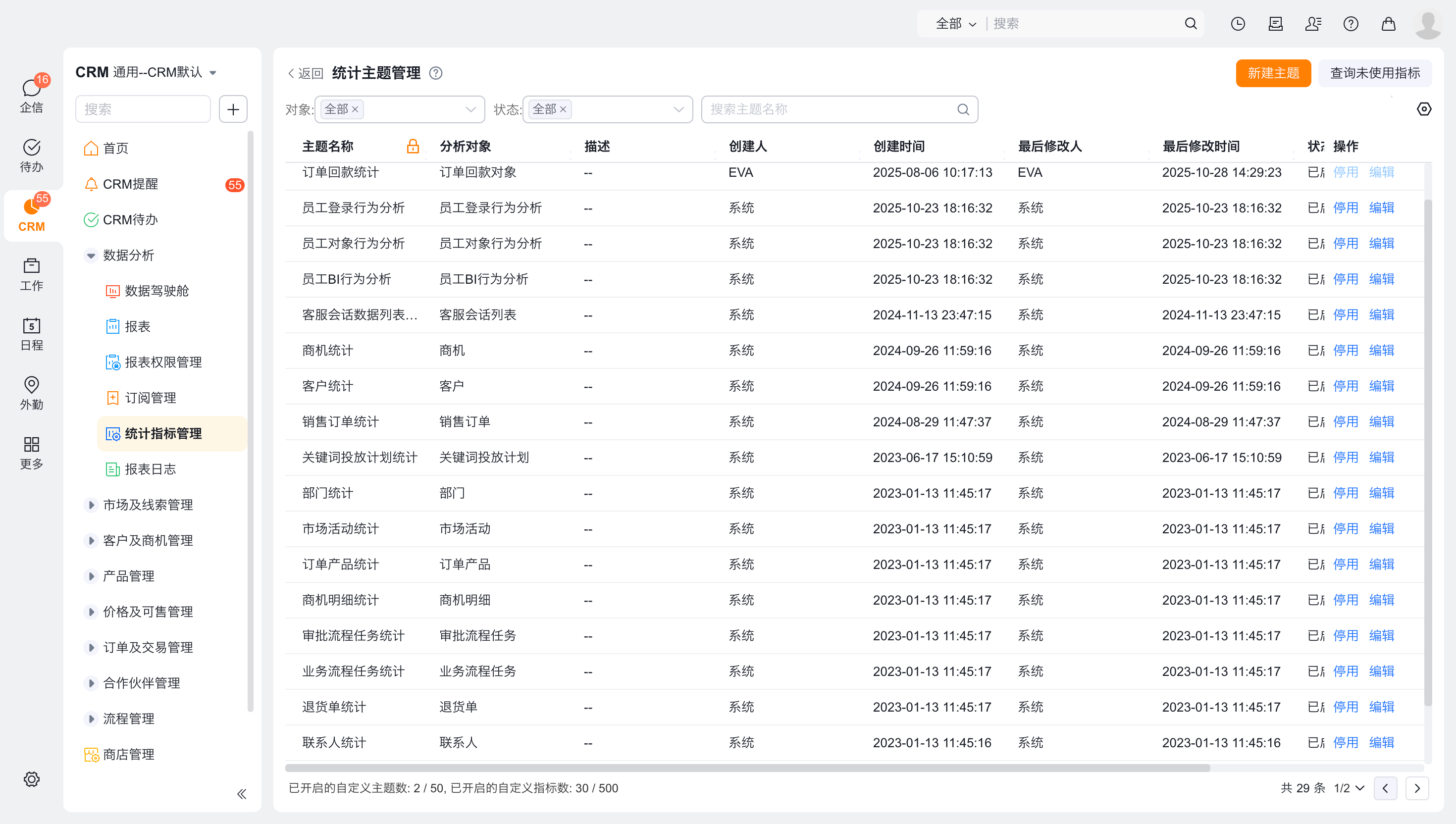Open settings gear at bottom left

(x=31, y=779)
